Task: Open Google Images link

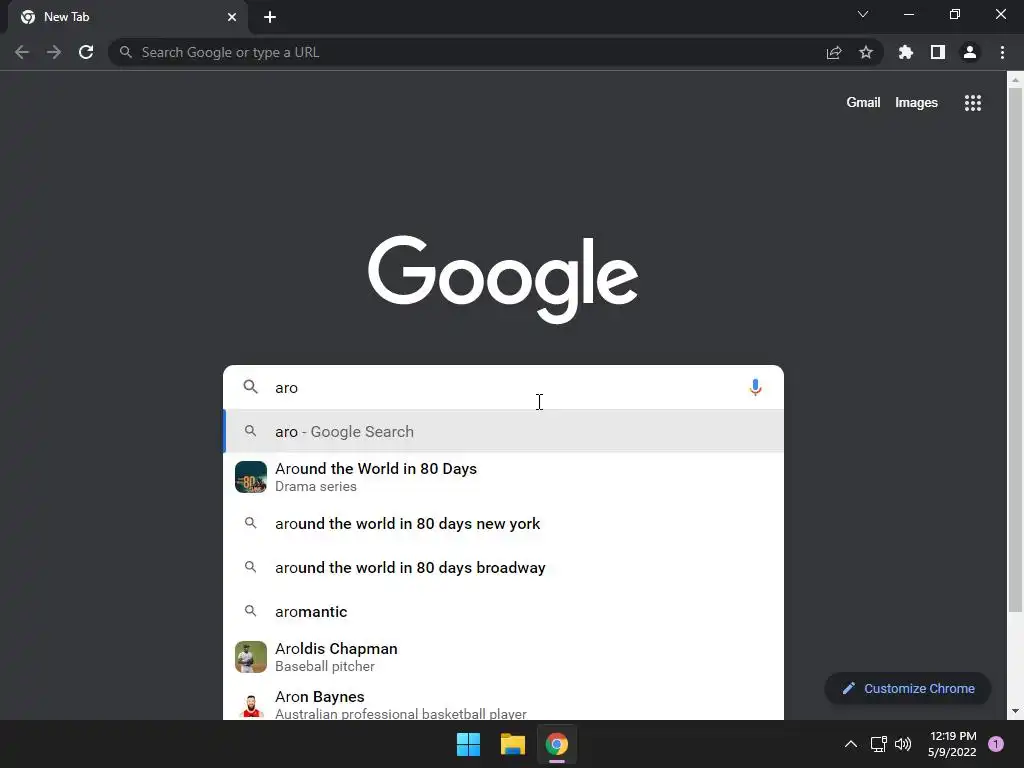Action: [916, 103]
